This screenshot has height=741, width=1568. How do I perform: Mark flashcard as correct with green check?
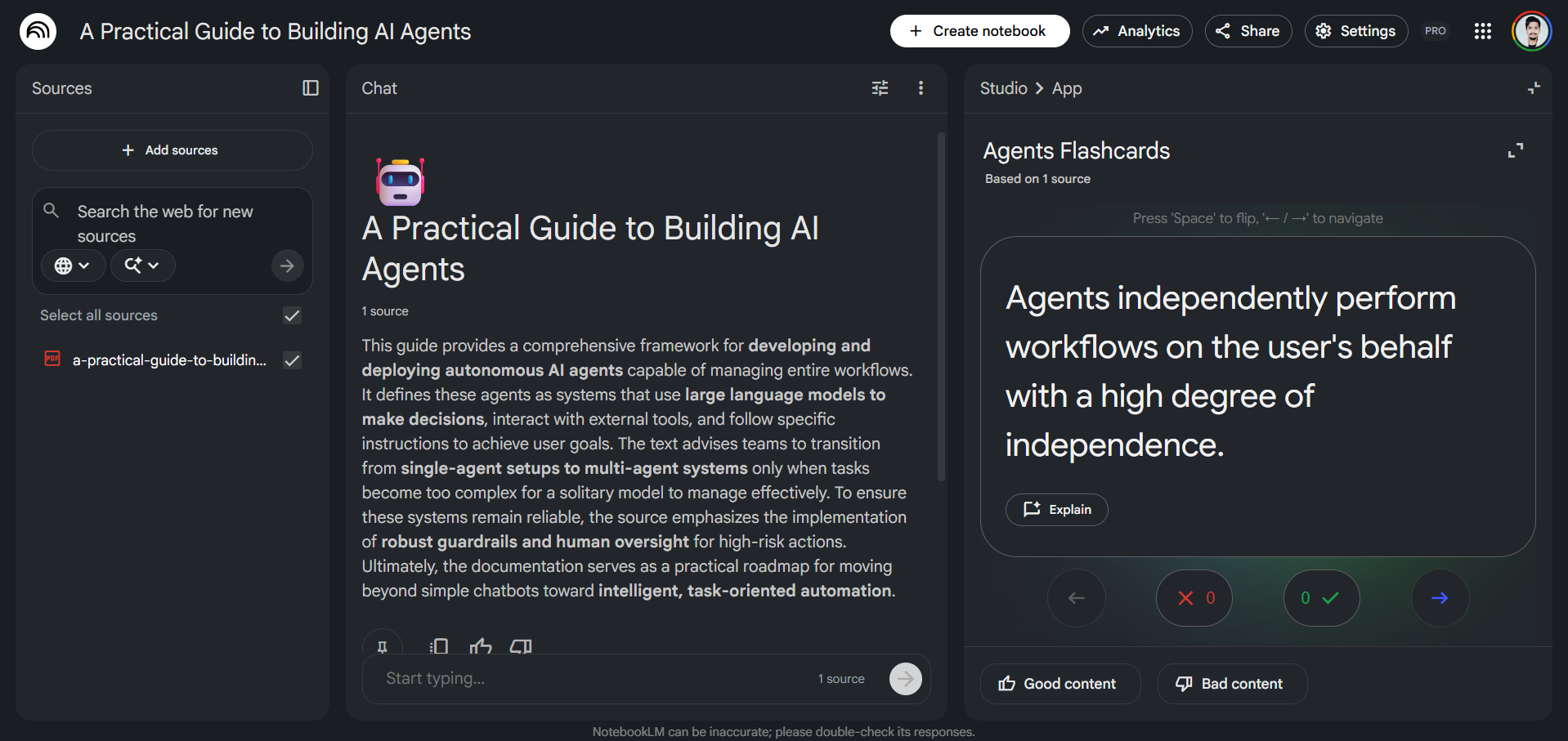click(x=1321, y=598)
